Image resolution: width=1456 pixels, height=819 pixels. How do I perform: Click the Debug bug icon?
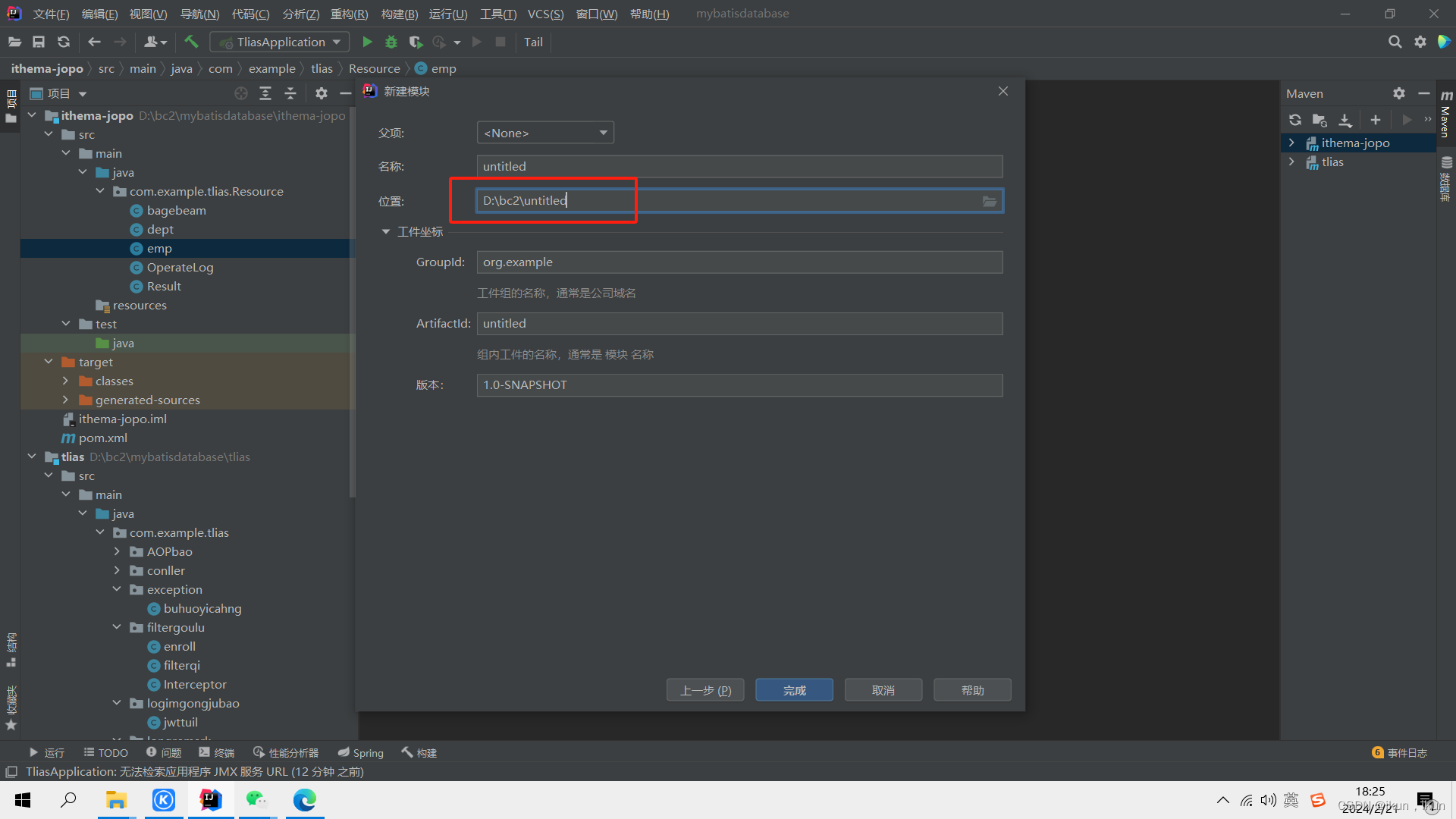click(x=391, y=42)
